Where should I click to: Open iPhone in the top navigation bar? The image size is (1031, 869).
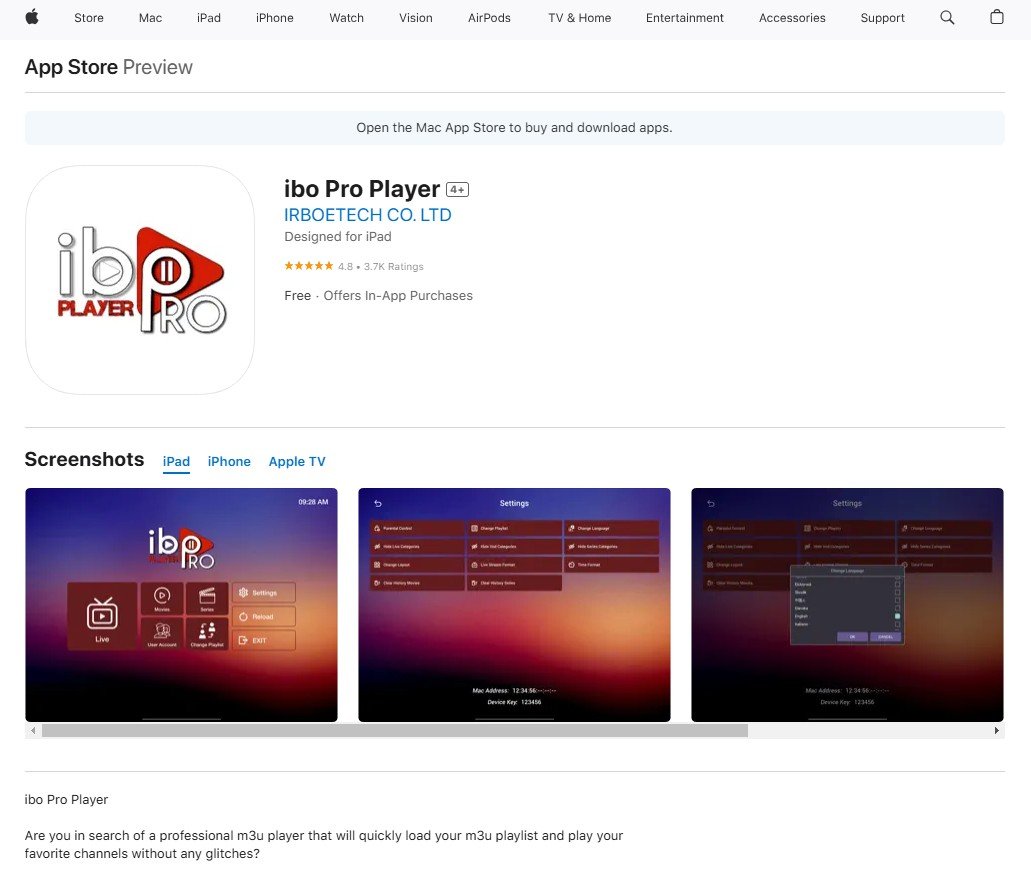(275, 18)
